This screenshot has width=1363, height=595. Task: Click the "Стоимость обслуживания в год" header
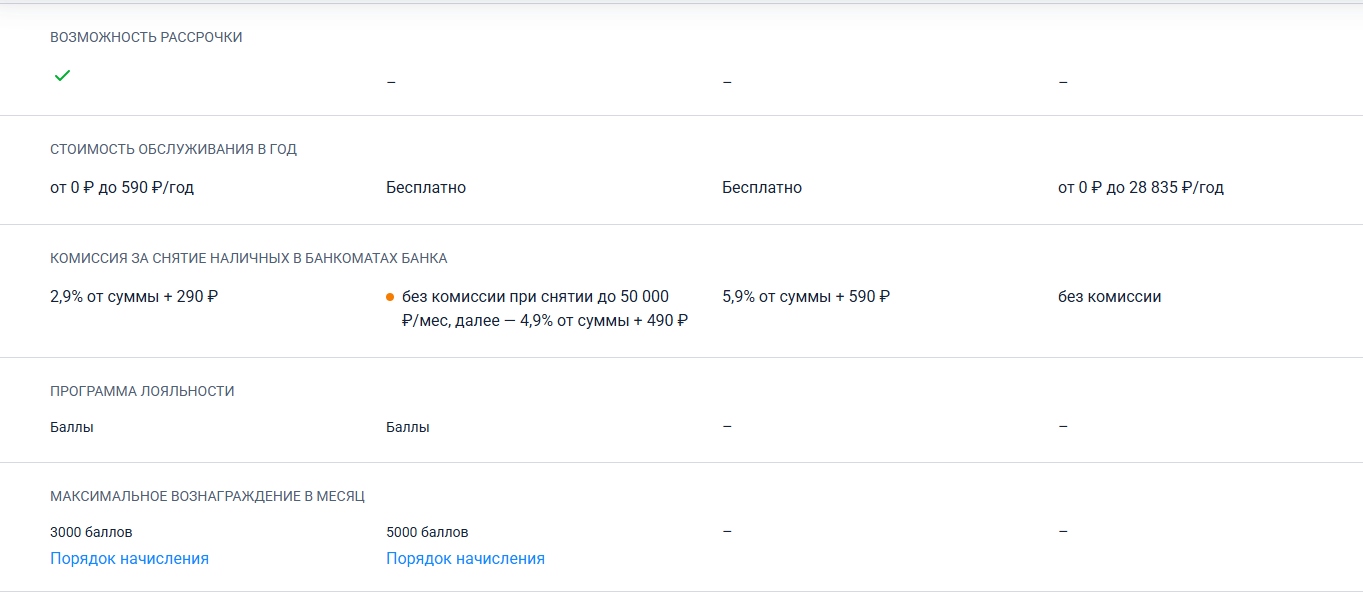[x=173, y=149]
